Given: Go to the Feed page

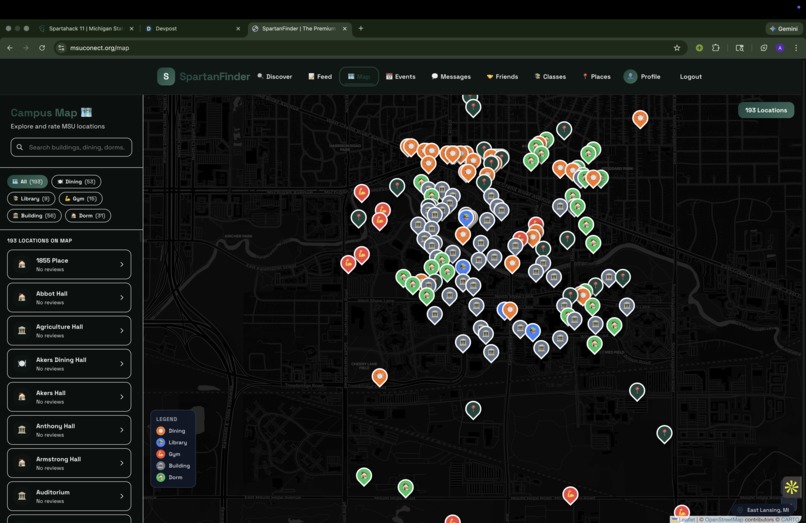Looking at the screenshot, I should (320, 77).
